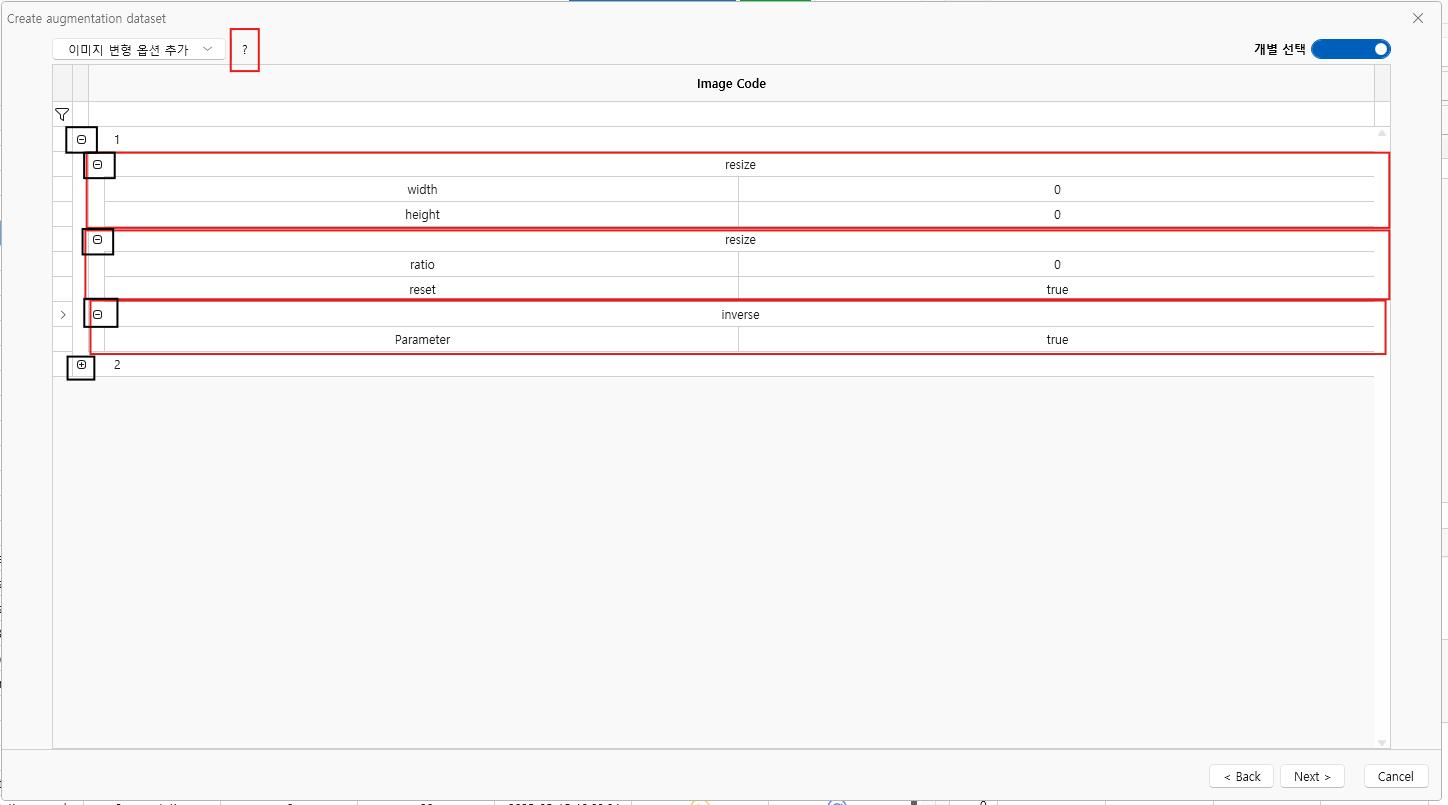
Task: Expand image code row 2
Action: [x=81, y=366]
